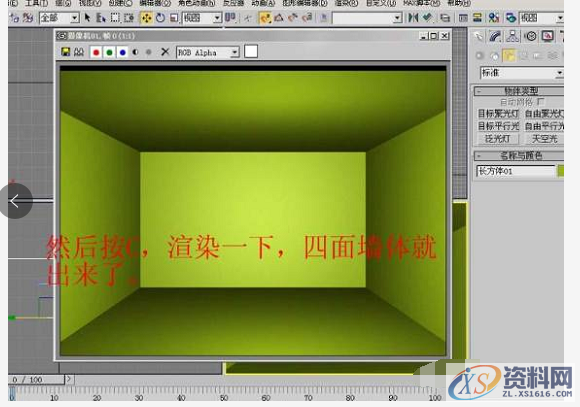
Task: Clear the rendered frame with X icon
Action: tap(165, 52)
